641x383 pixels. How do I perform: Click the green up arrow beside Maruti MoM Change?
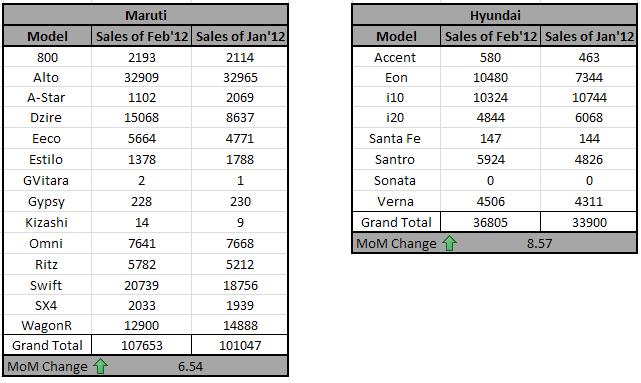(x=101, y=366)
